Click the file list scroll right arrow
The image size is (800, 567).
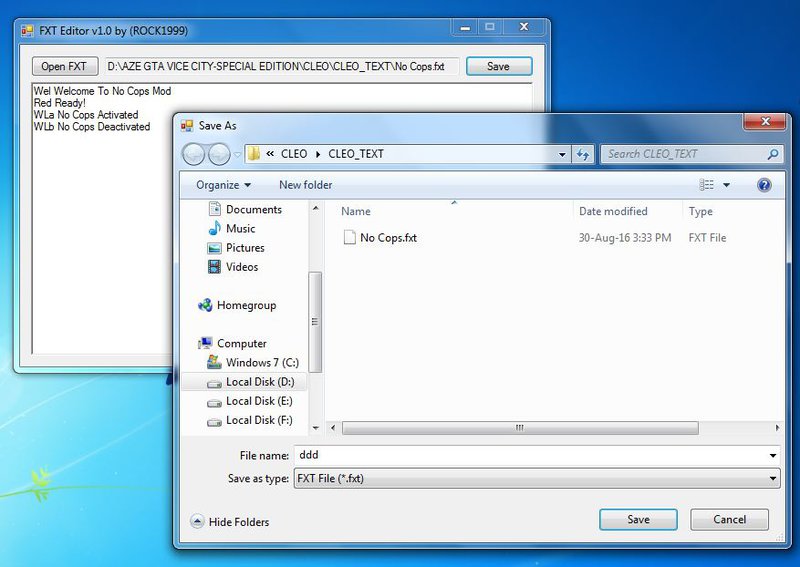click(x=777, y=428)
